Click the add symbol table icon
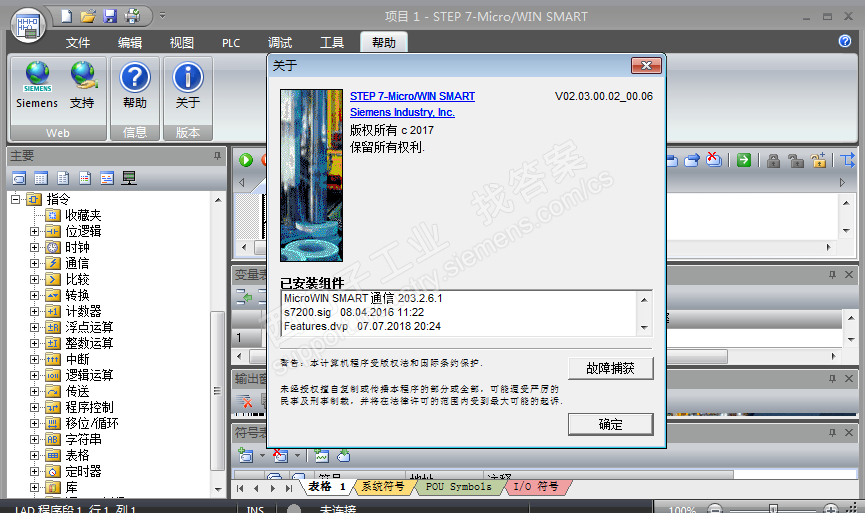The height and width of the screenshot is (513, 865). click(x=245, y=456)
